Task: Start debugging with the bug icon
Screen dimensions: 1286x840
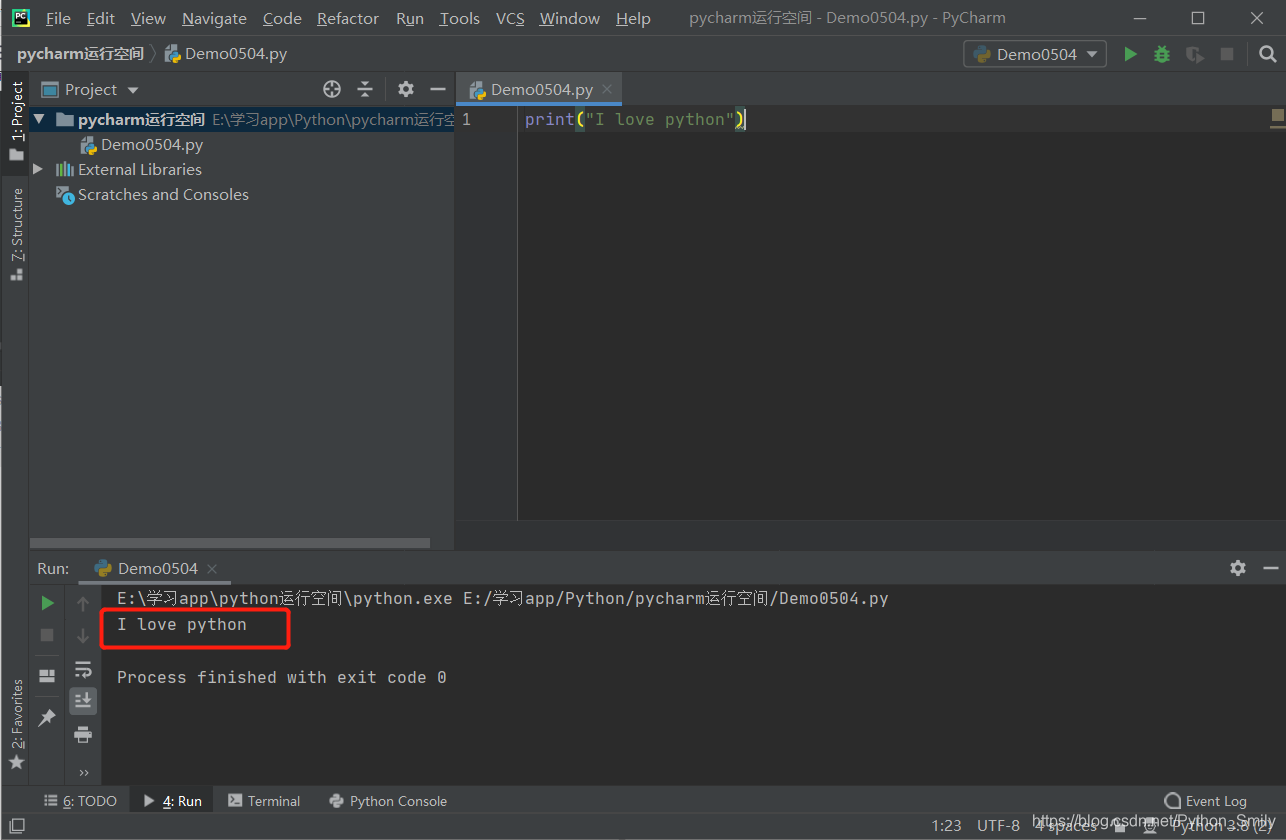Action: pos(1162,54)
